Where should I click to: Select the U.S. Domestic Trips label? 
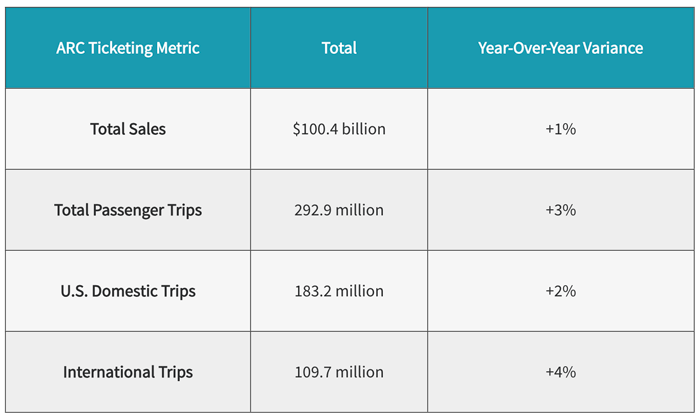pyautogui.click(x=128, y=291)
